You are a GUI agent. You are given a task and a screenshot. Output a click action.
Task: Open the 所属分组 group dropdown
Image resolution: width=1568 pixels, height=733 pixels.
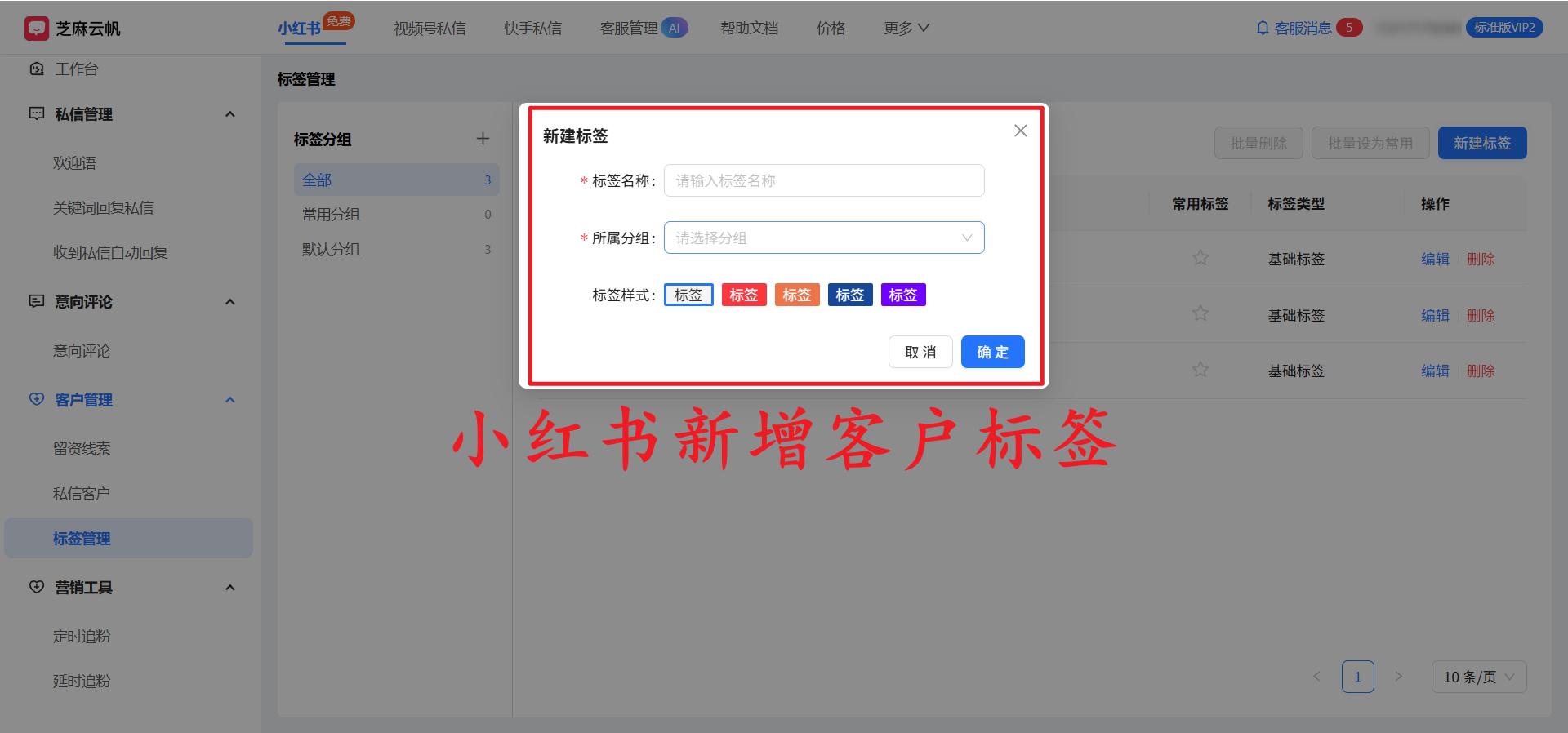pos(824,238)
